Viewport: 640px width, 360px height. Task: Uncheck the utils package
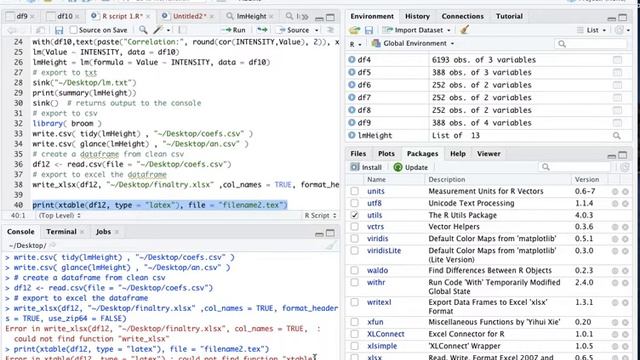point(354,215)
